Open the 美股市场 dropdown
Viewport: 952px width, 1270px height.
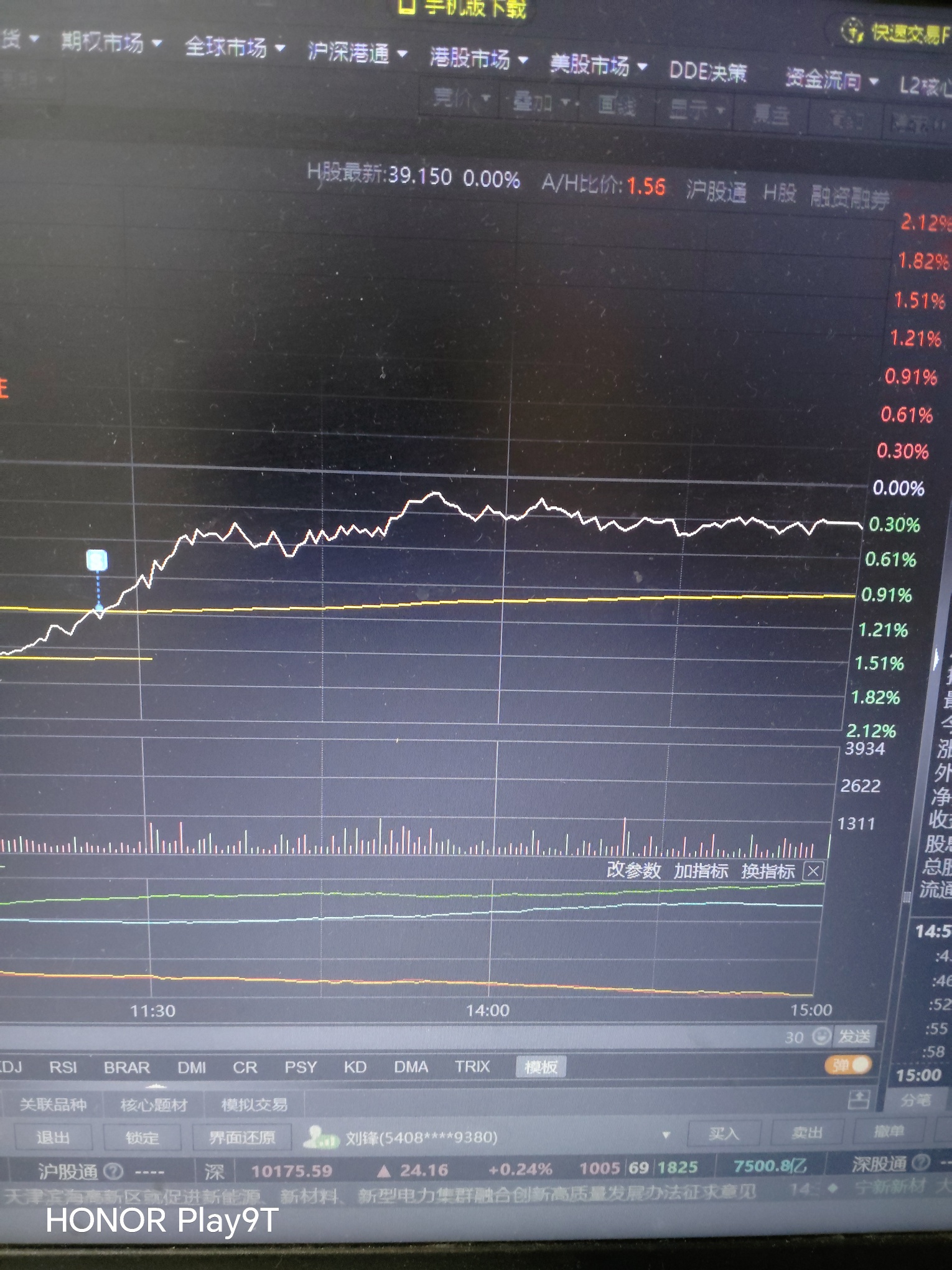click(x=599, y=65)
